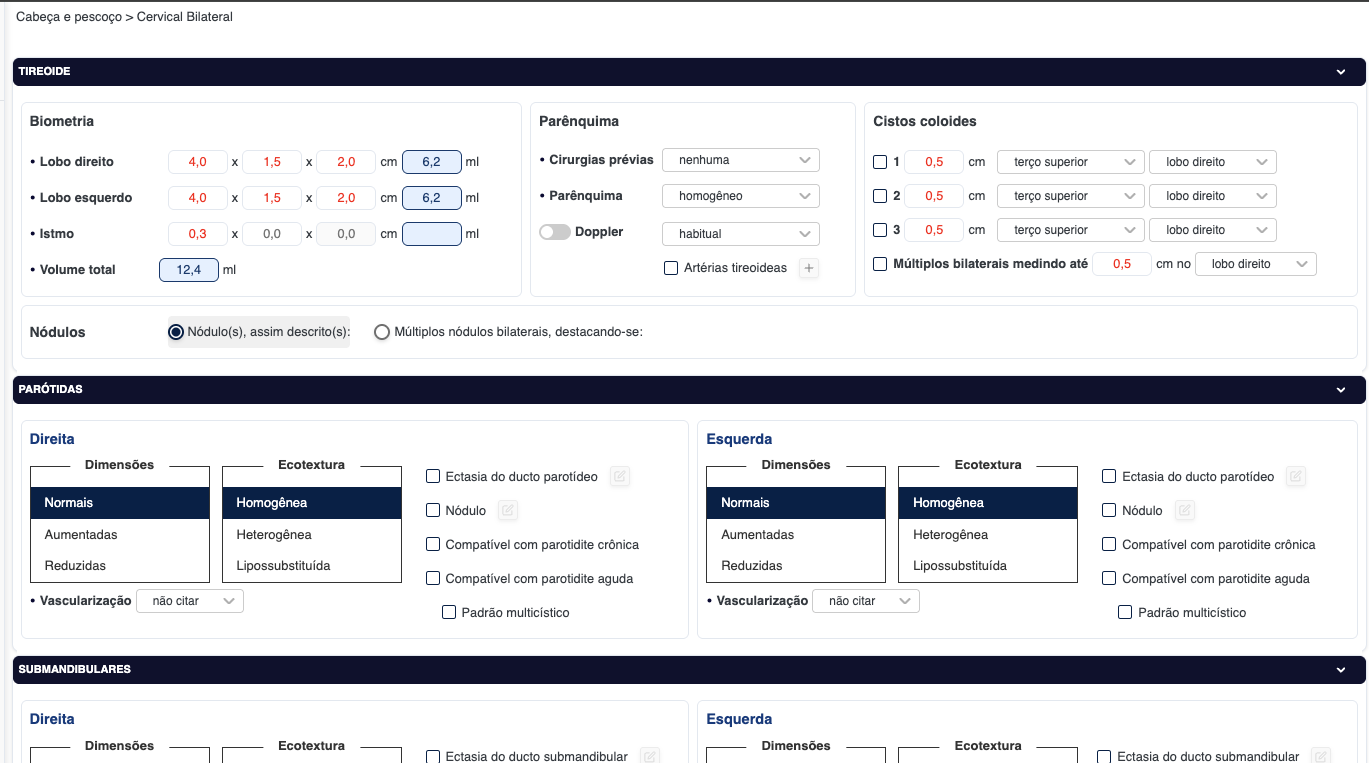Screen dimensions: 1369x763
Task: Collapse the Submandibulares section chevron
Action: pyautogui.click(x=1341, y=670)
